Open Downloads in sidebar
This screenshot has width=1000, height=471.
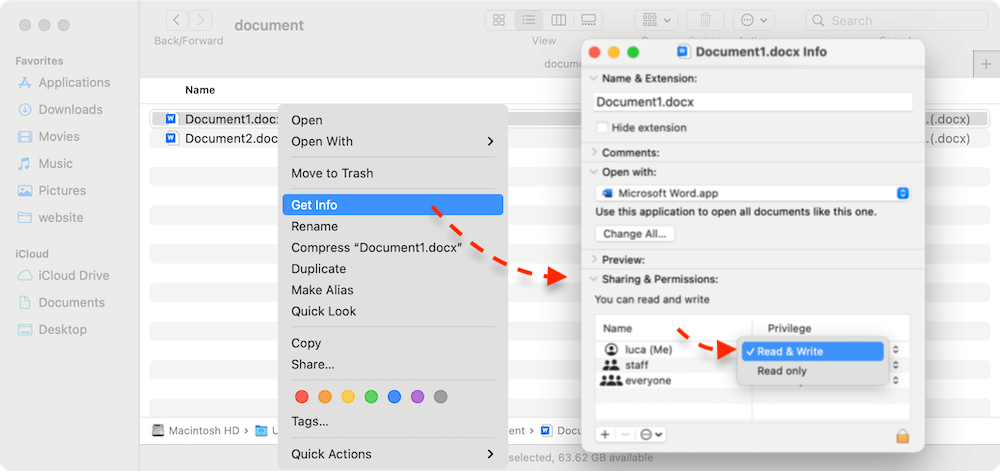(x=60, y=110)
